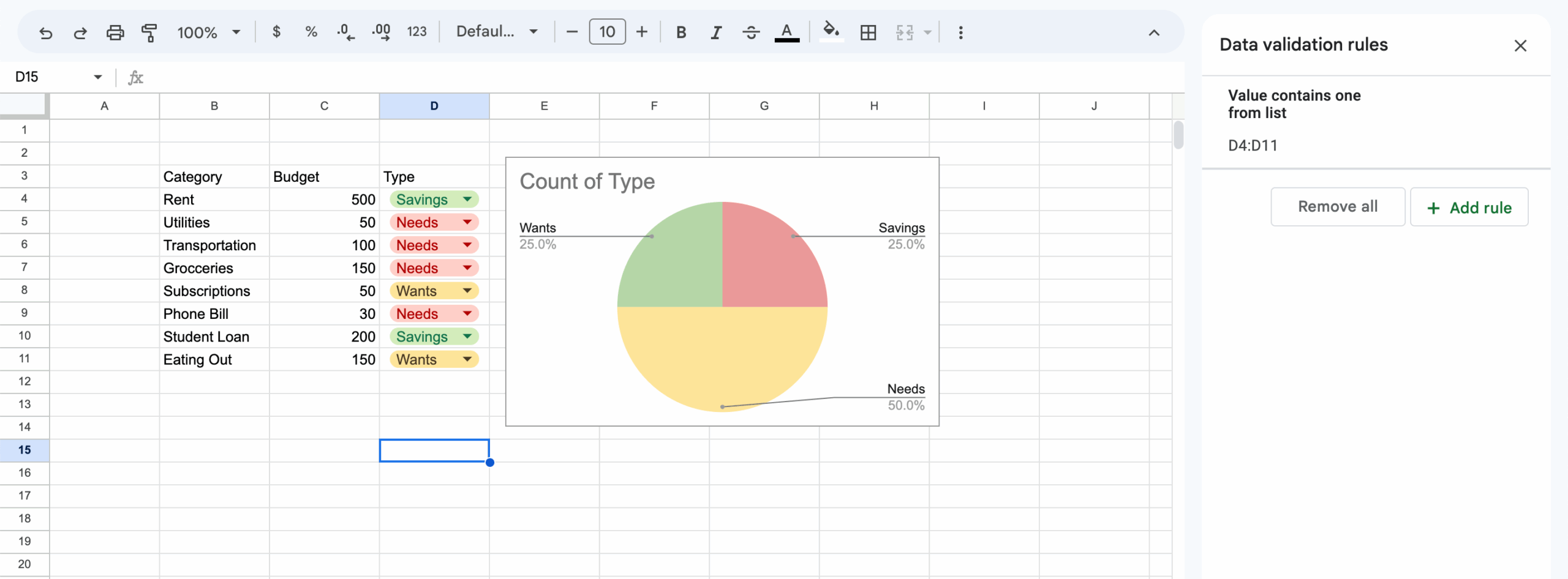
Task: Toggle bold formatting
Action: pyautogui.click(x=681, y=32)
